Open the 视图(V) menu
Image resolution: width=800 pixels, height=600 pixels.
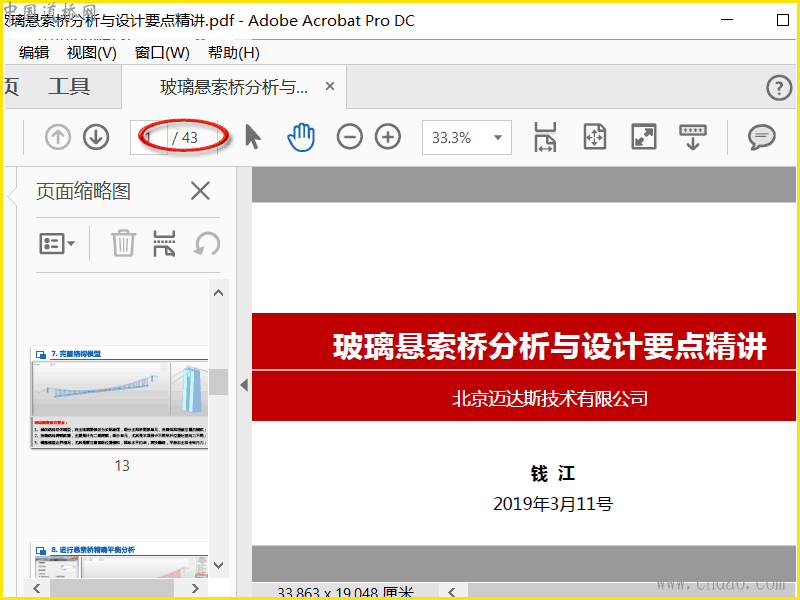pos(91,53)
